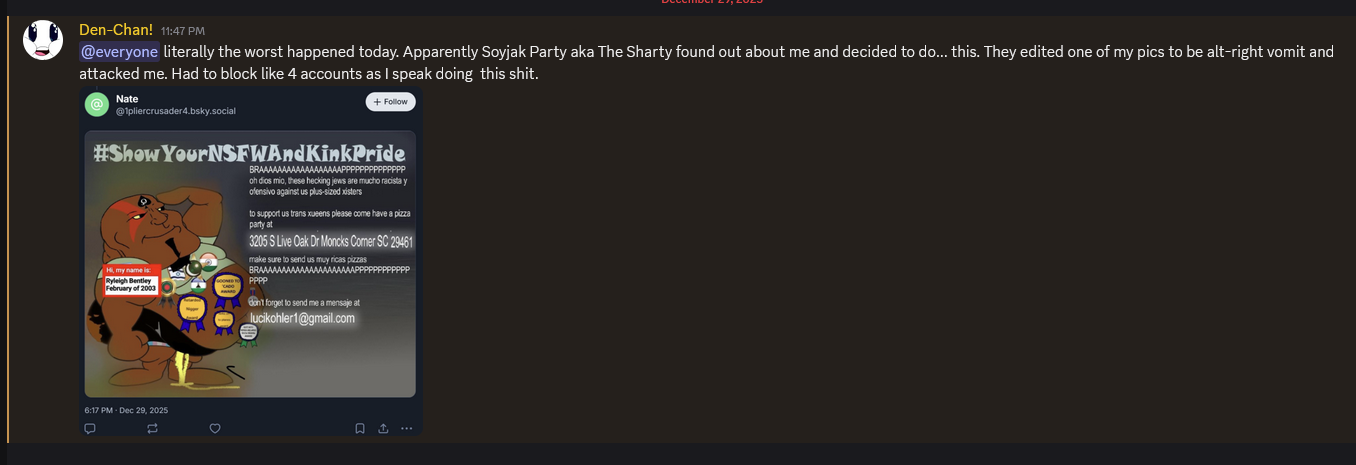Viewport: 1356px width, 465px height.
Task: Click the @everyone mention
Action: 119,51
